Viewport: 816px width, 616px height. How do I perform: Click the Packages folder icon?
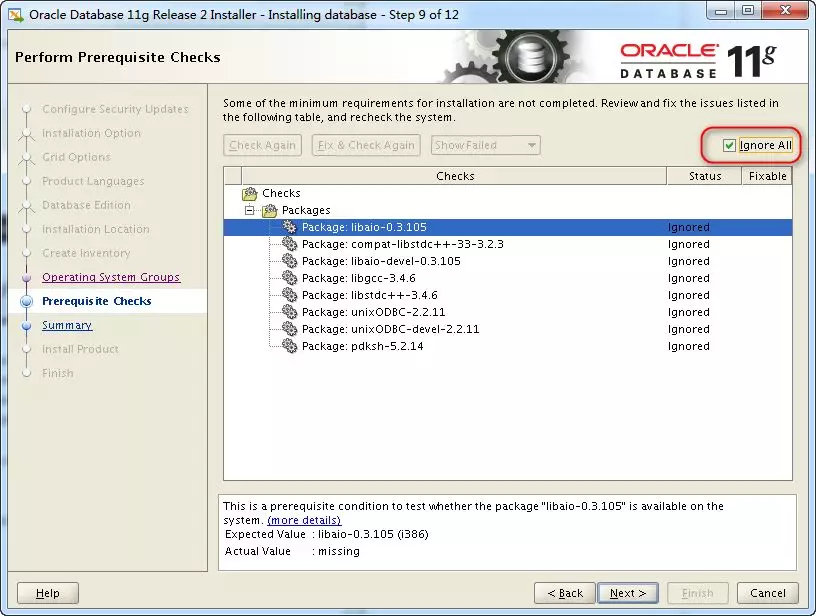point(270,210)
